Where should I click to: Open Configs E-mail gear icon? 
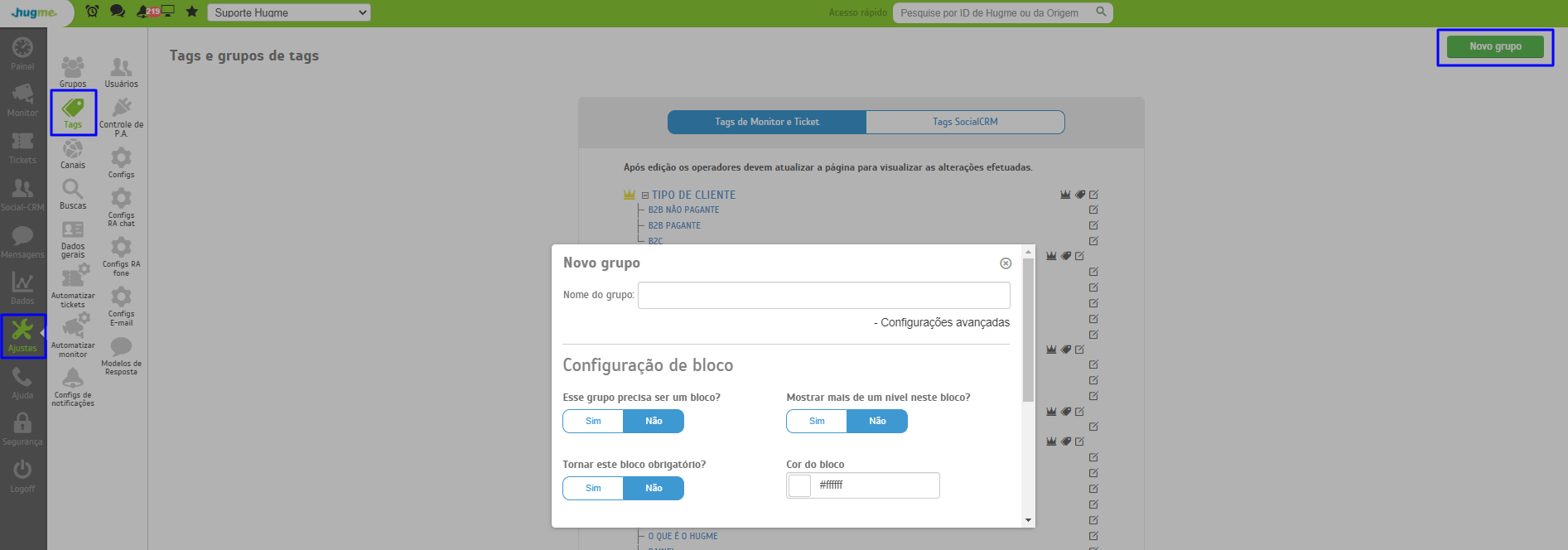tap(121, 306)
